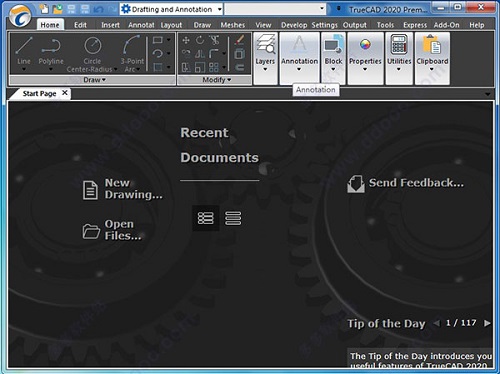Open the Utilities calculator panel
The height and width of the screenshot is (374, 500).
tap(399, 58)
